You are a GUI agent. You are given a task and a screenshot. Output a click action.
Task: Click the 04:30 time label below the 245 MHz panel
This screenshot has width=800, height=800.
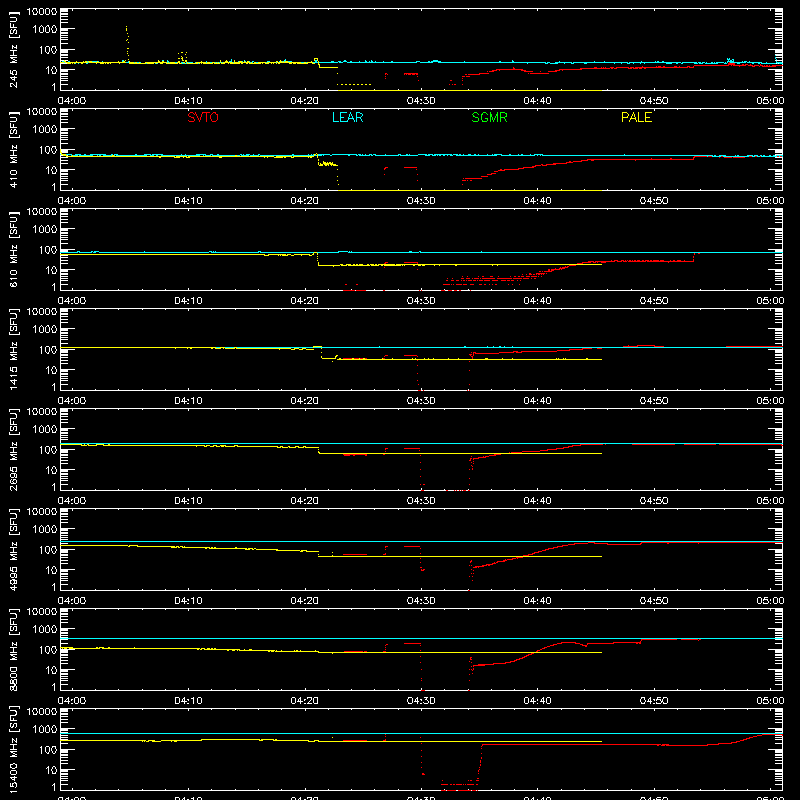[x=421, y=101]
